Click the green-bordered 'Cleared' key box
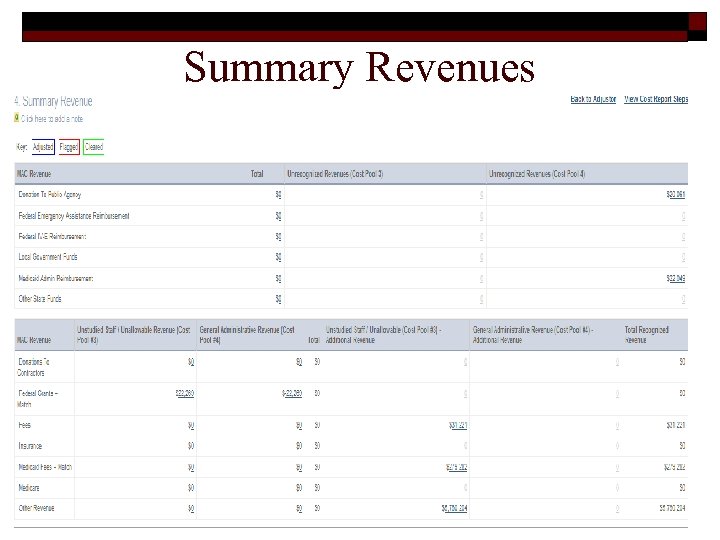 (x=94, y=147)
